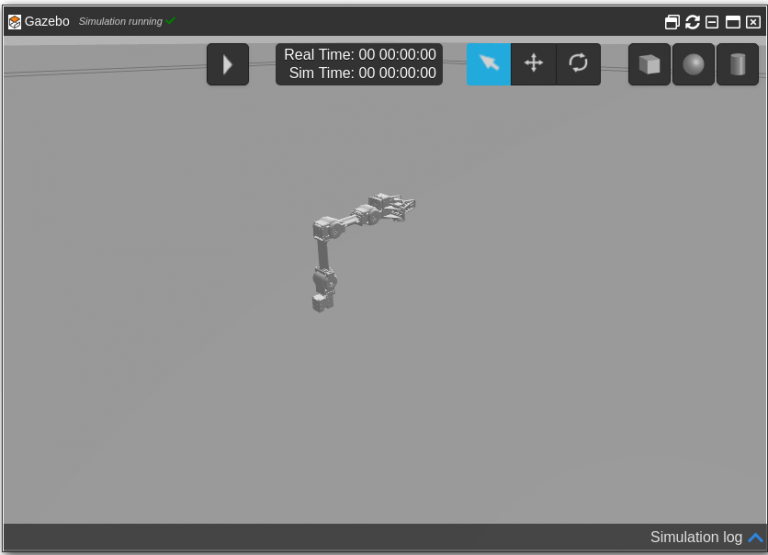This screenshot has height=555, width=768.
Task: Click the Gazebo logo icon
Action: (15, 22)
